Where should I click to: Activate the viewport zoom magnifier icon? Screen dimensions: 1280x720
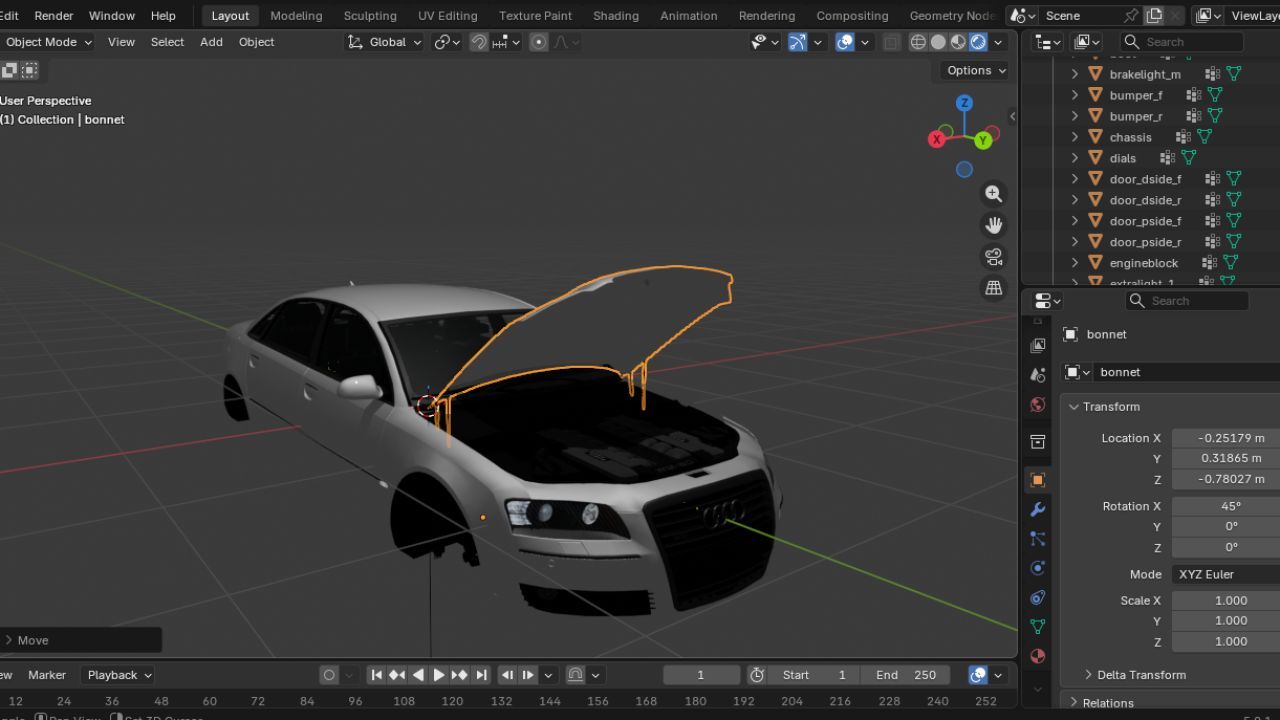pyautogui.click(x=994, y=193)
